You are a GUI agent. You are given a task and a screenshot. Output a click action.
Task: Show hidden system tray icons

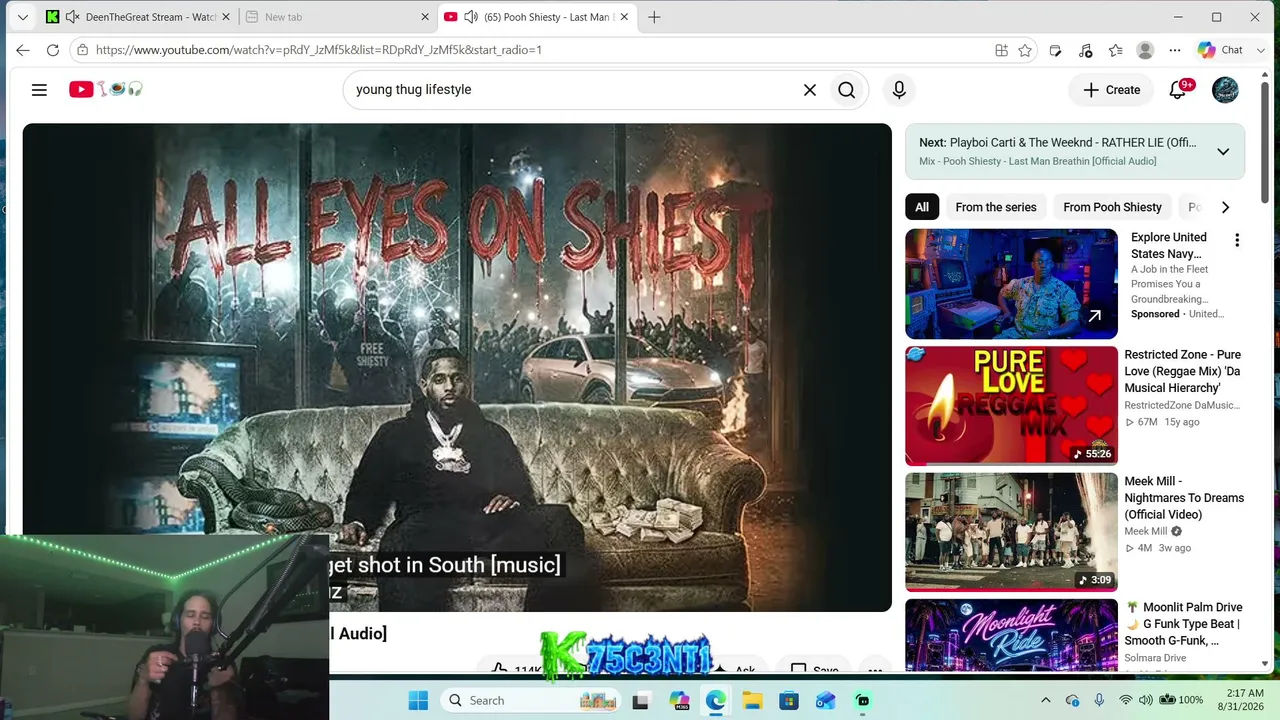point(1046,700)
